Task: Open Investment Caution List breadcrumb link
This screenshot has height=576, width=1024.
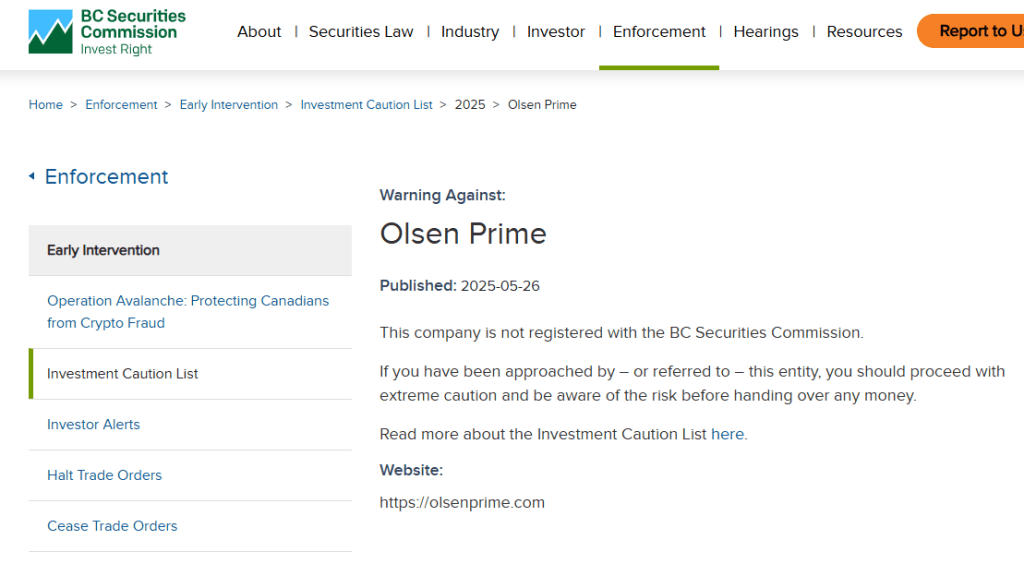Action: click(x=366, y=104)
